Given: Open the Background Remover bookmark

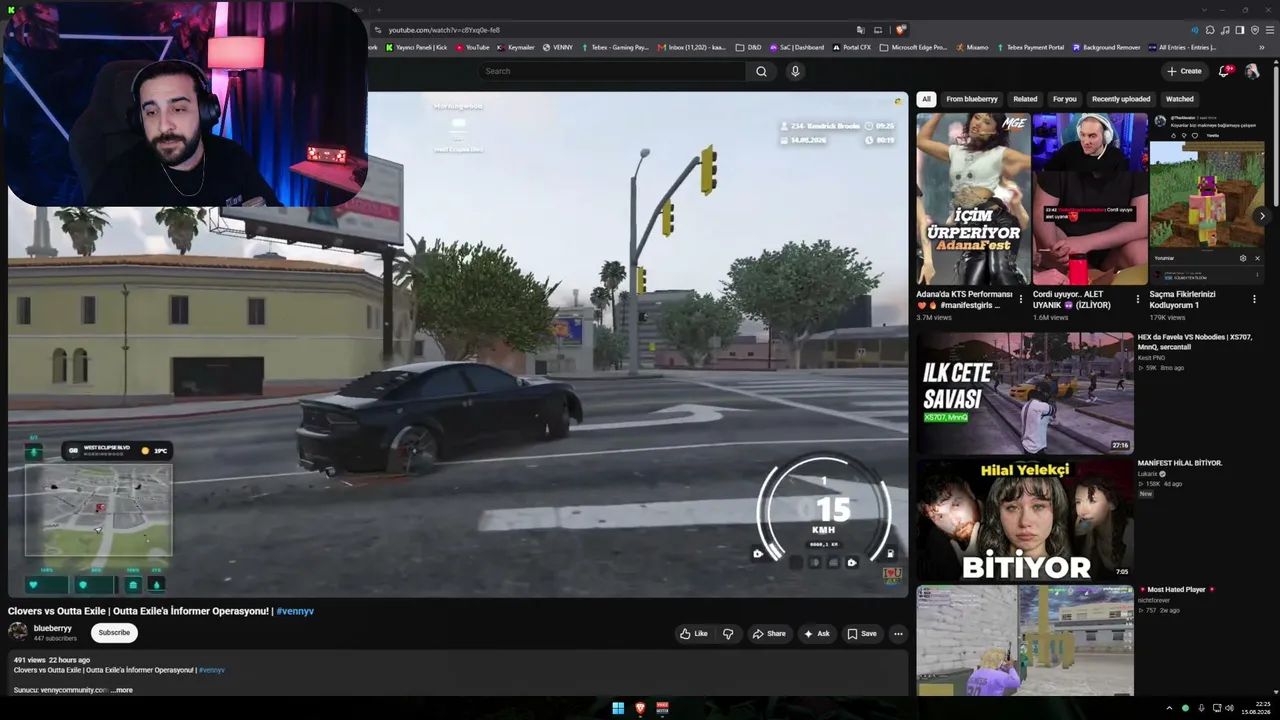Looking at the screenshot, I should [1106, 47].
